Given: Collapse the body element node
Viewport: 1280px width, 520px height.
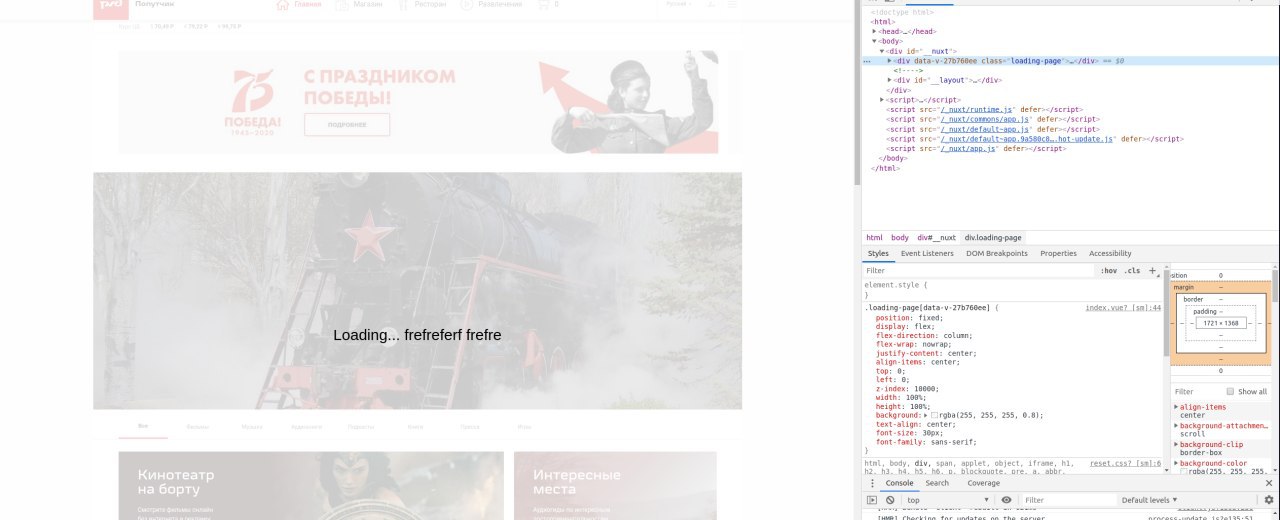Looking at the screenshot, I should click(x=875, y=41).
